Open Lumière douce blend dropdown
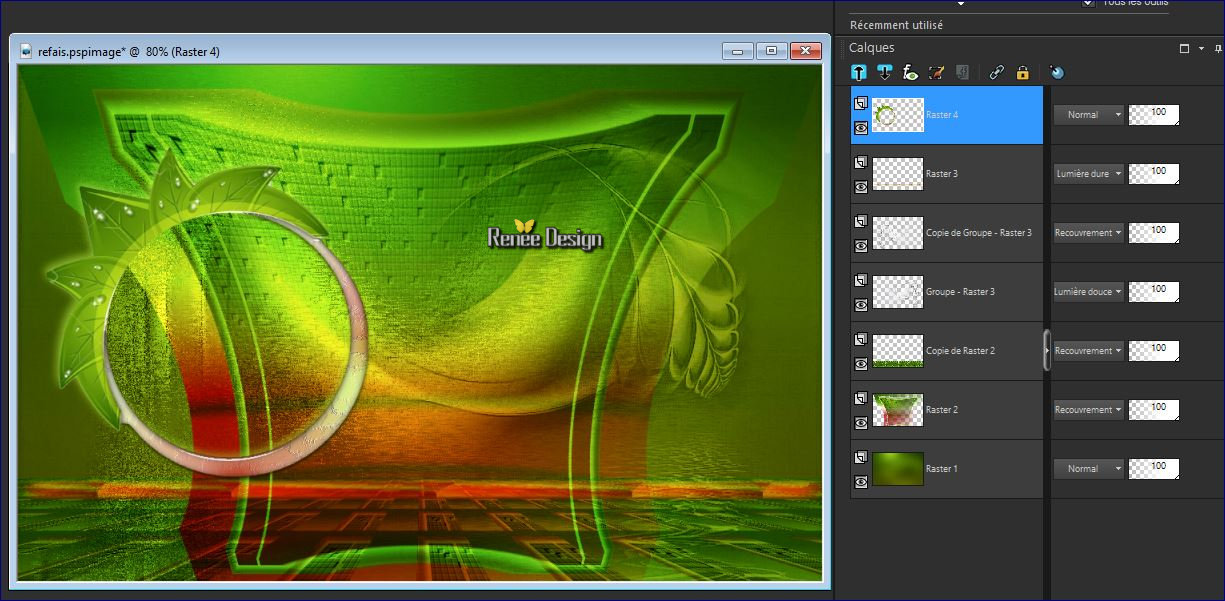The height and width of the screenshot is (601, 1225). point(1088,292)
